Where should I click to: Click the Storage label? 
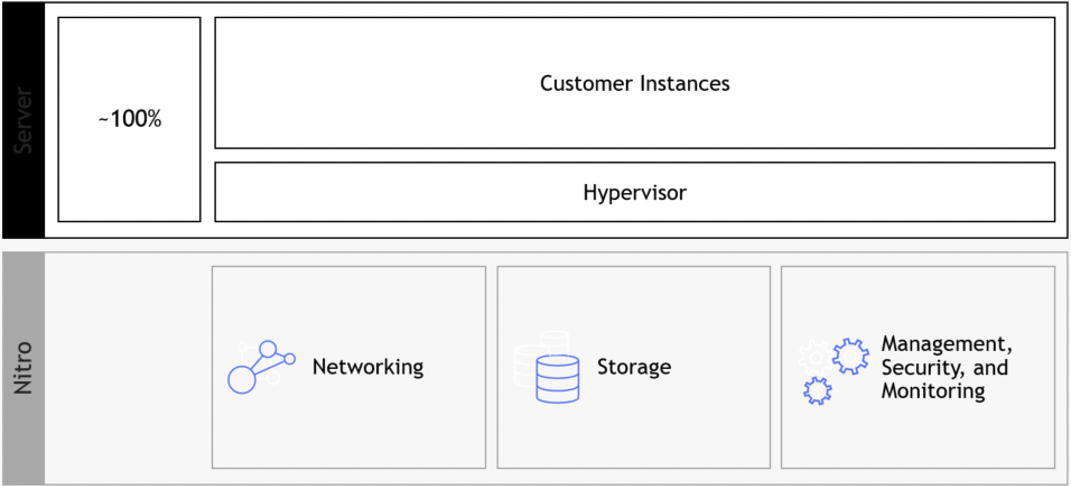634,367
